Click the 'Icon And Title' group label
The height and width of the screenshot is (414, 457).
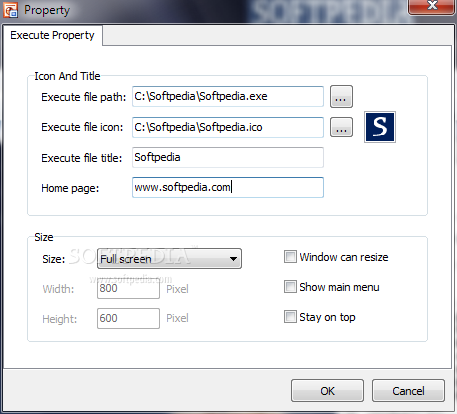[x=67, y=76]
